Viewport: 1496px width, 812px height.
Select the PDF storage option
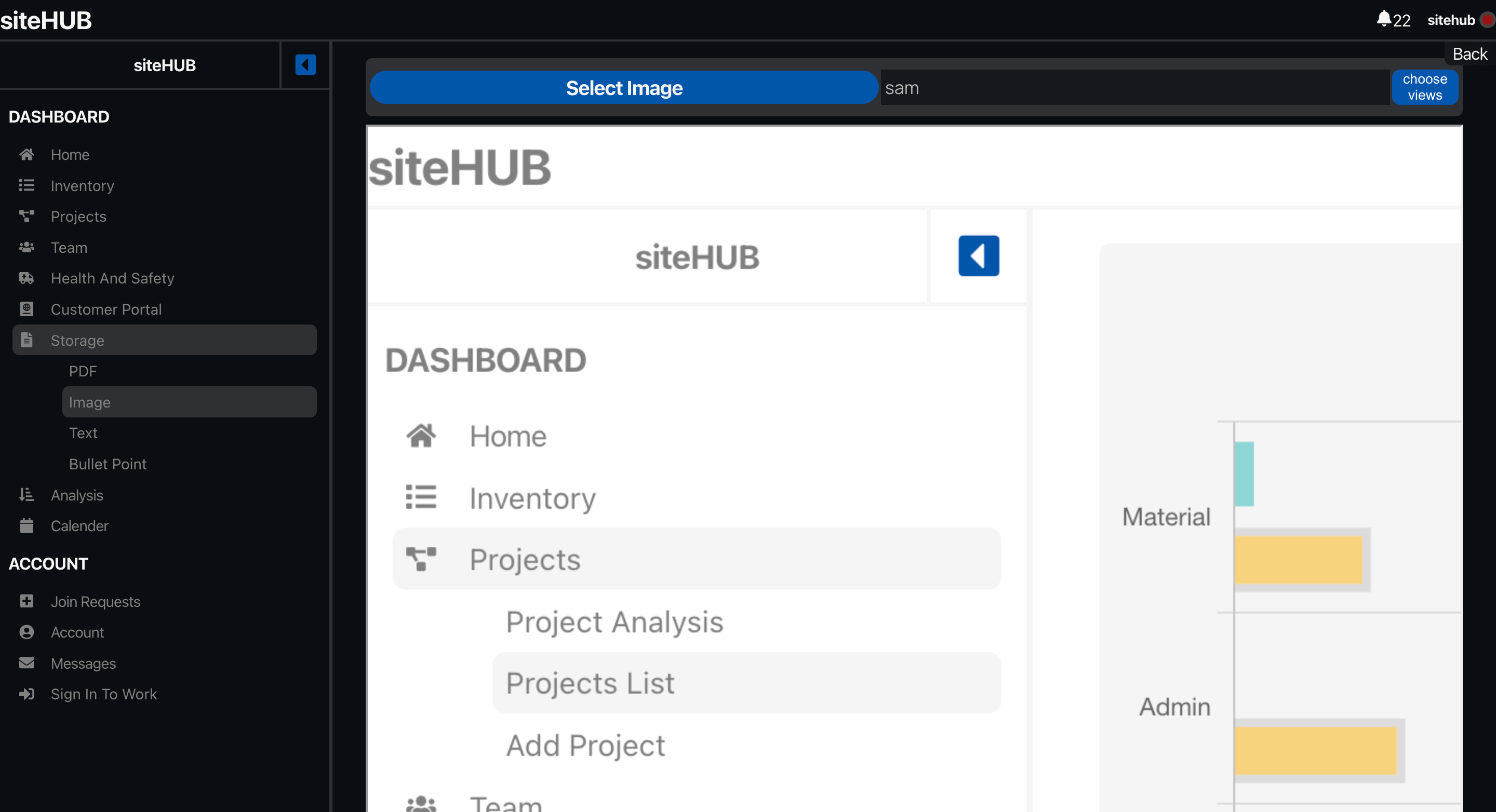click(83, 370)
